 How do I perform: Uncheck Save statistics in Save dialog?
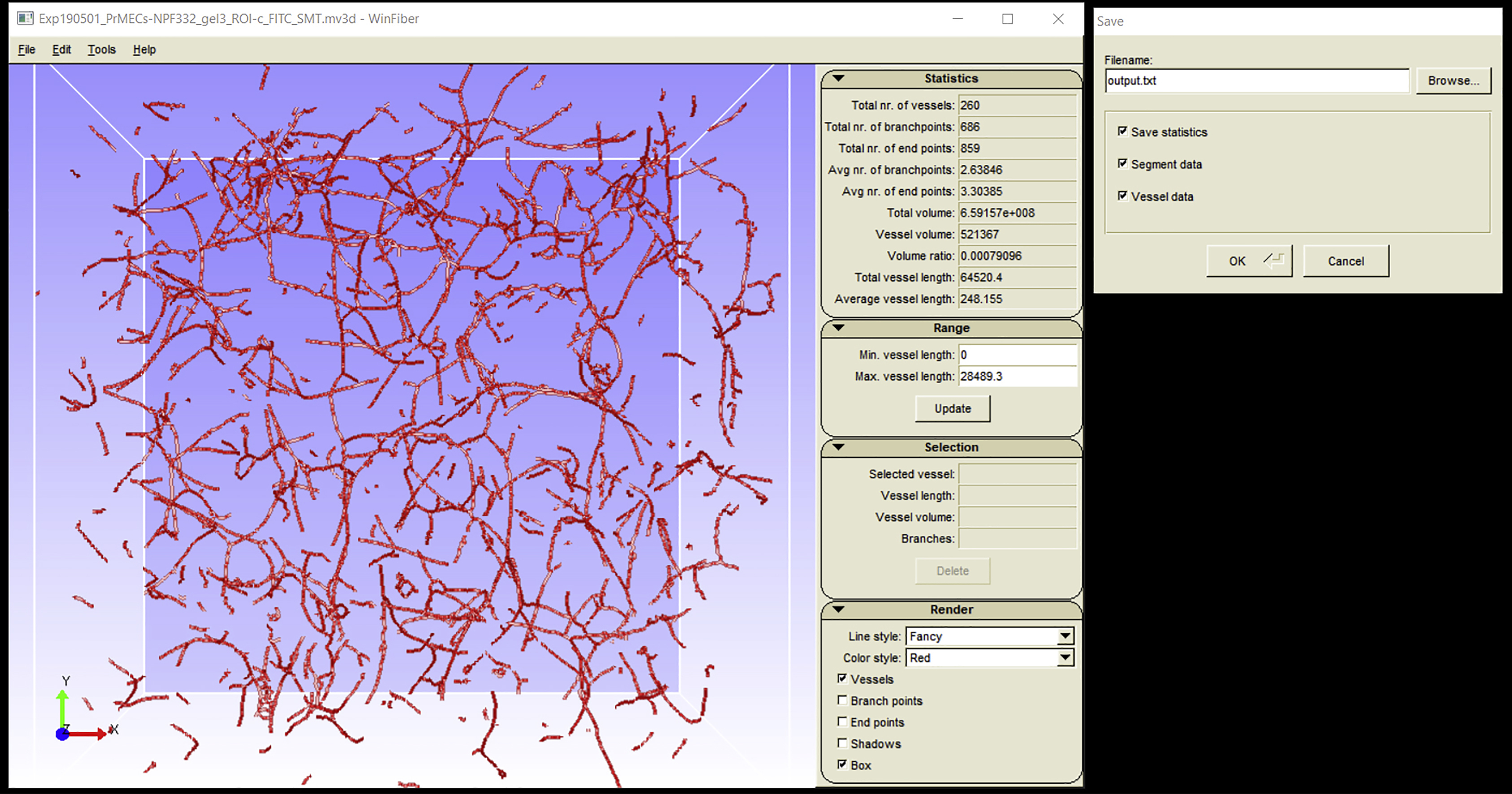click(1123, 131)
